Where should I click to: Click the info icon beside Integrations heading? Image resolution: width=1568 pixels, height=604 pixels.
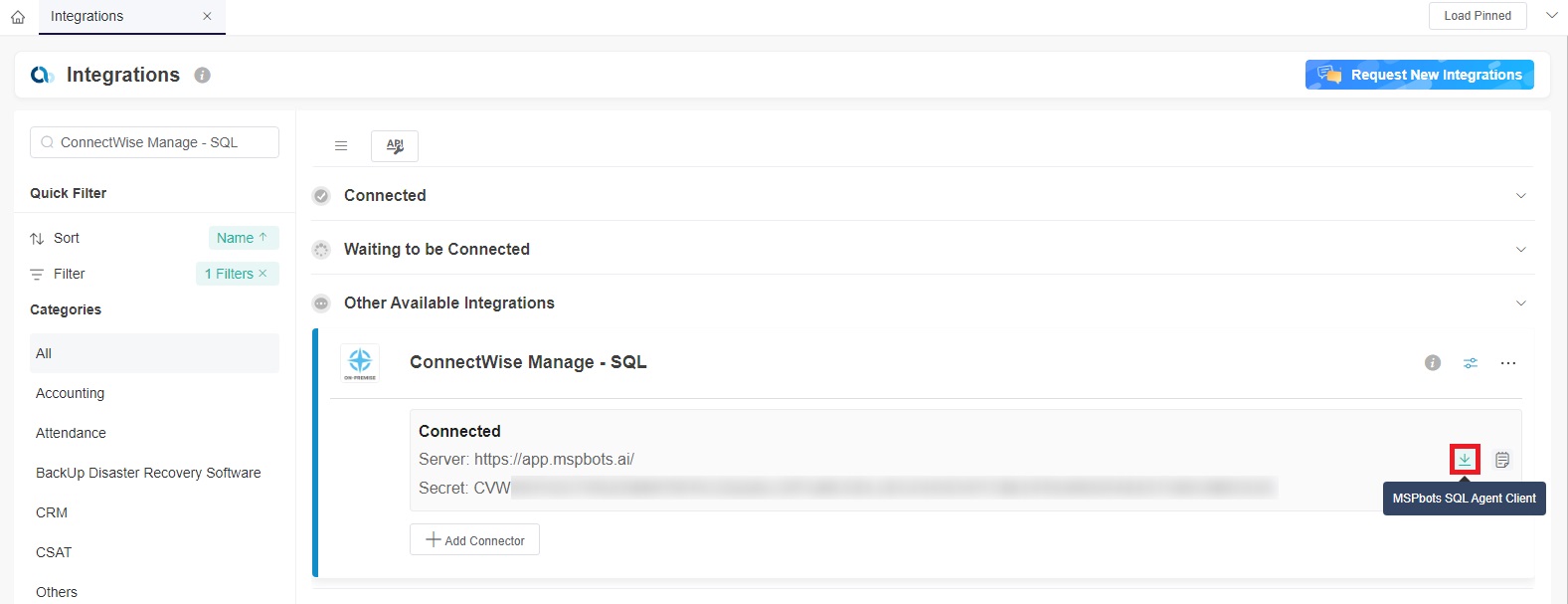(202, 74)
